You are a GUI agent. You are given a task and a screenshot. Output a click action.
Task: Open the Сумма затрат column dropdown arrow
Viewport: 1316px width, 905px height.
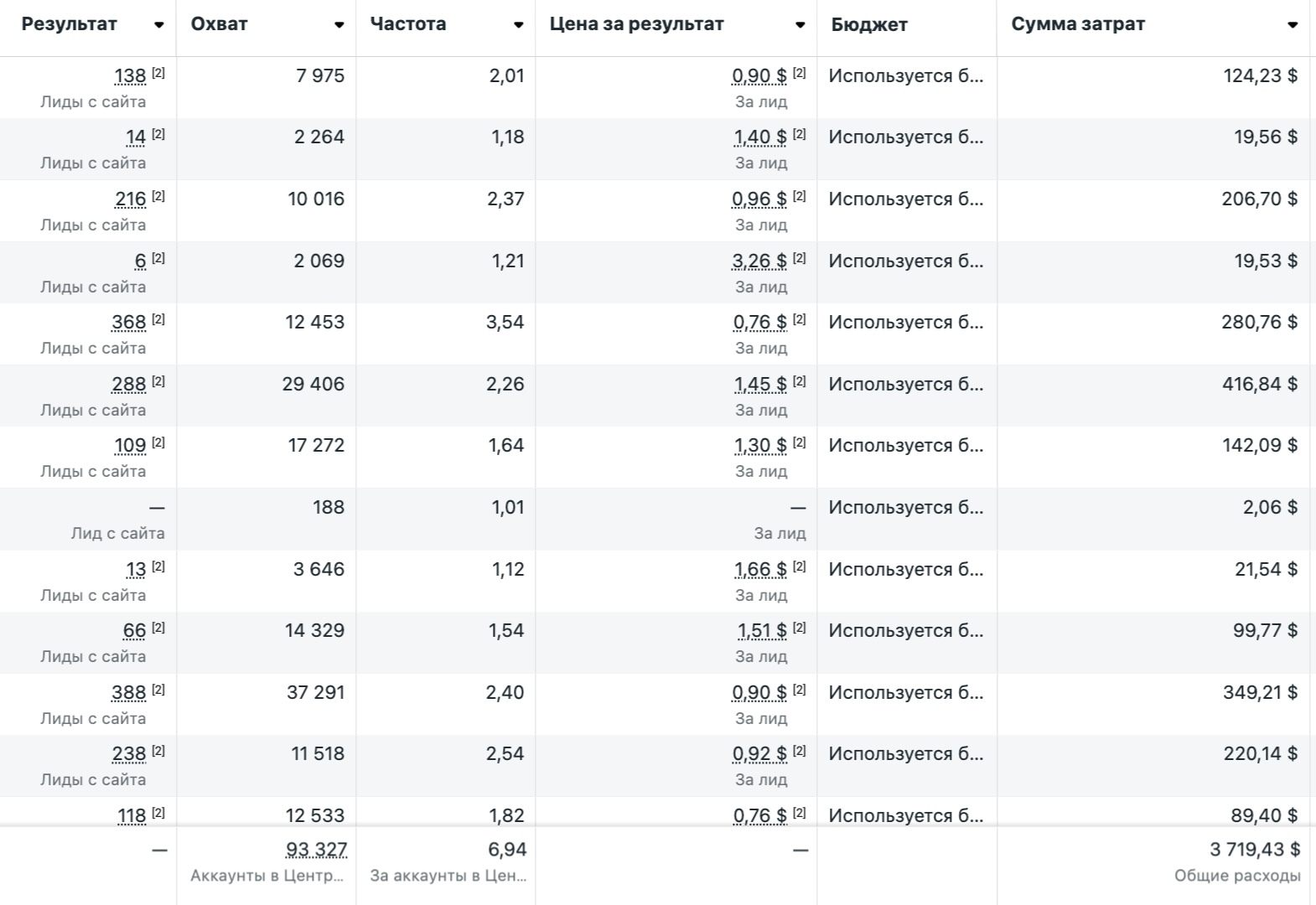(x=1292, y=25)
